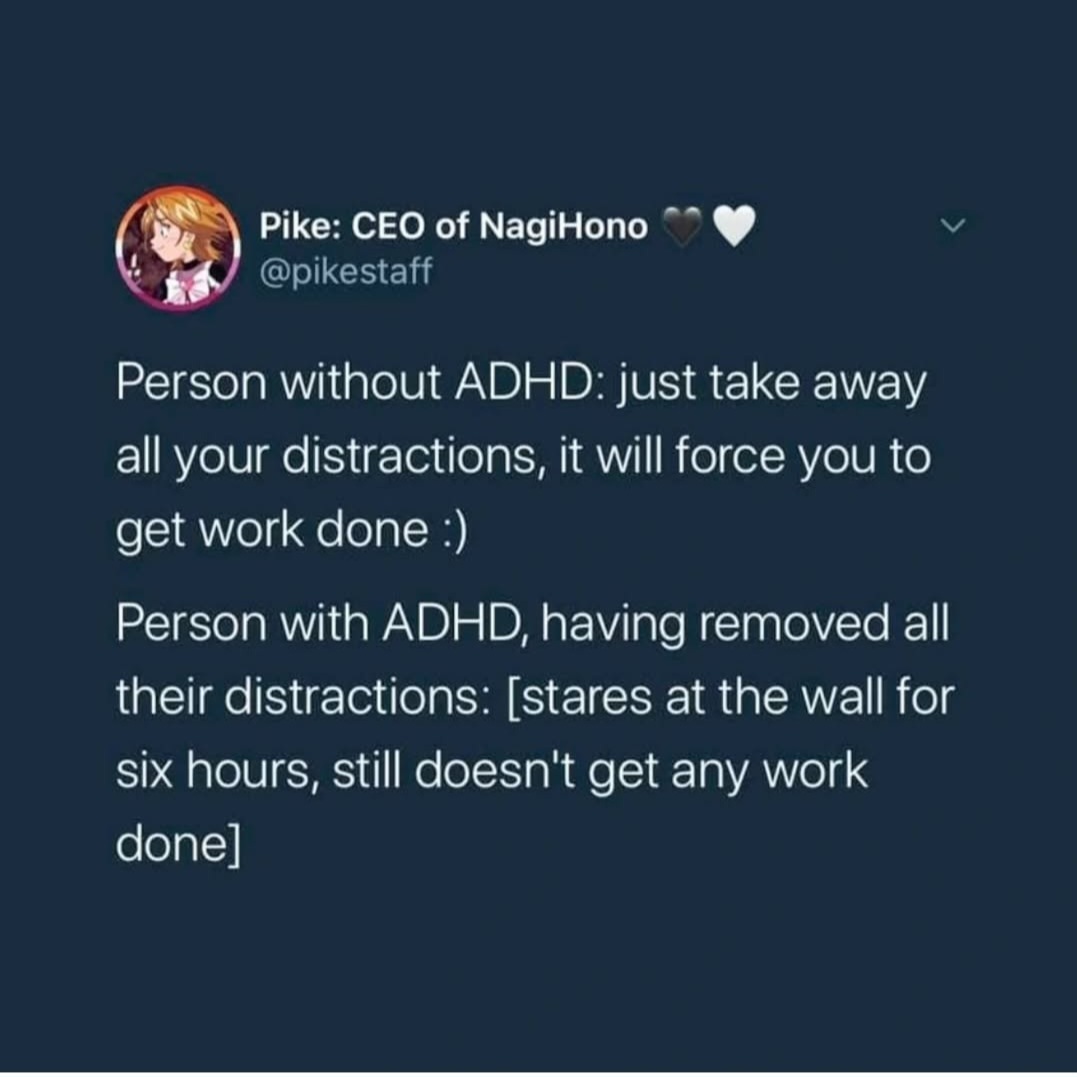The image size is (1077, 1077).
Task: Click the black heart emoji
Action: [x=682, y=227]
